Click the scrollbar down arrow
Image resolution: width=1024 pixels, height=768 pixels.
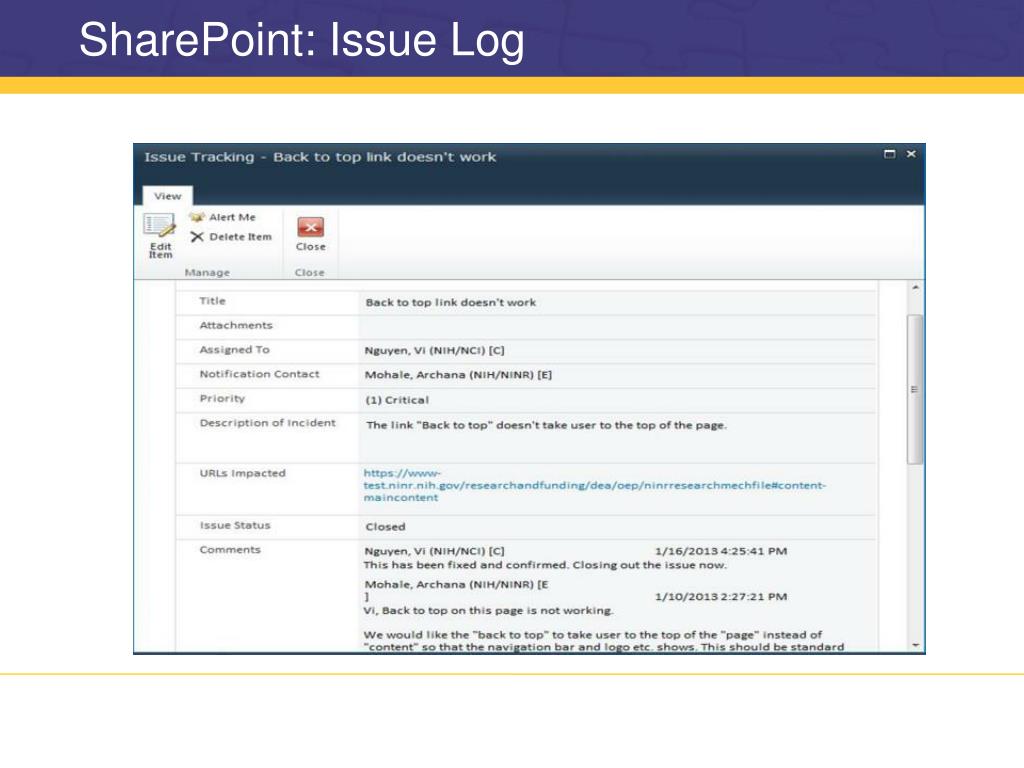coord(915,645)
